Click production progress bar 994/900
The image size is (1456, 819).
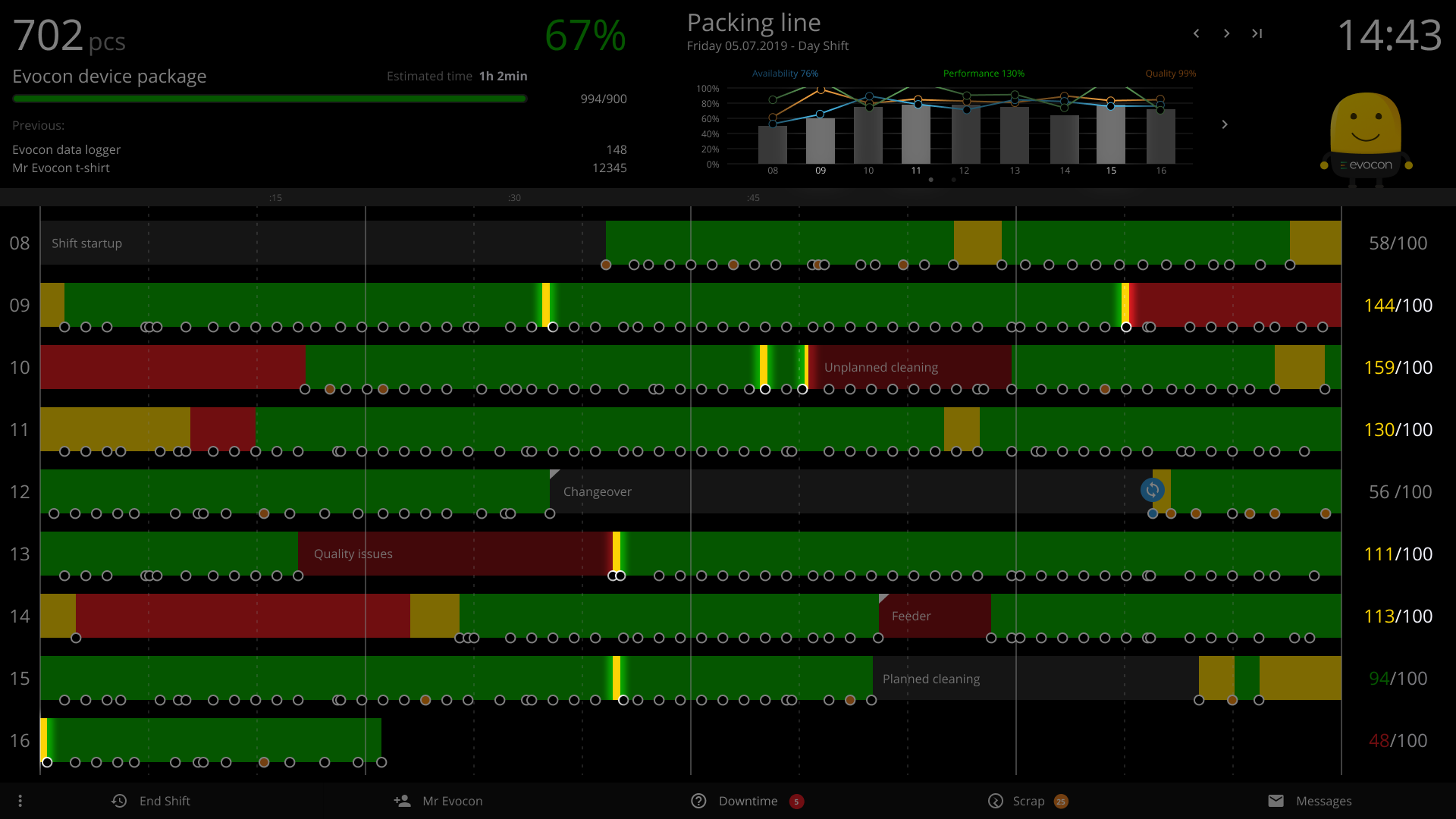pos(269,99)
